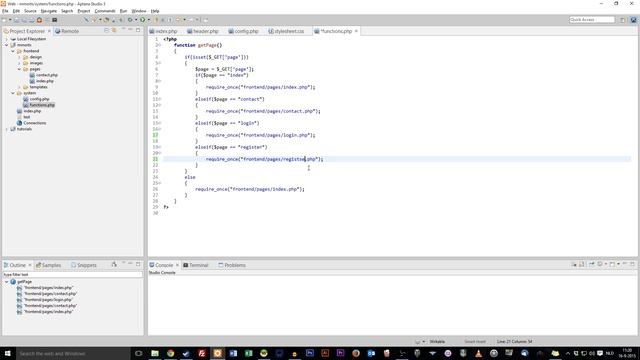Open the Snippets view tab
Viewport: 640px width, 360px height.
(84, 265)
